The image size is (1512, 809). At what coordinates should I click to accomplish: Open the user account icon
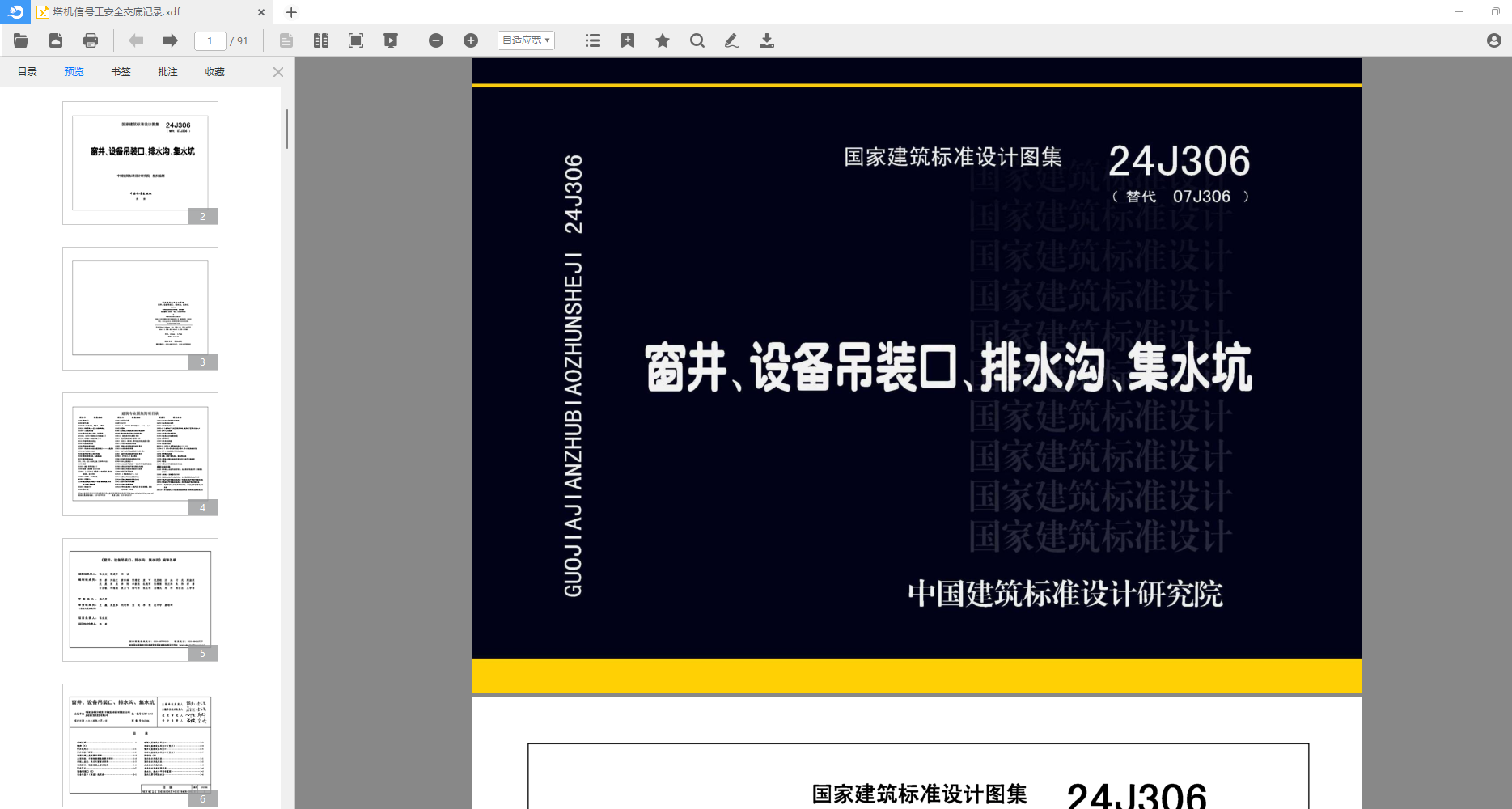click(x=1494, y=40)
